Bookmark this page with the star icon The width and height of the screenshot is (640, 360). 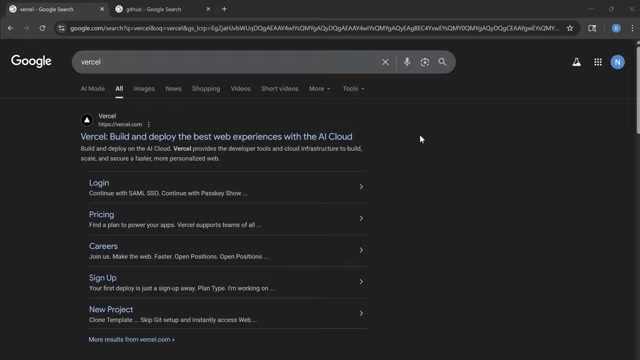click(x=570, y=28)
